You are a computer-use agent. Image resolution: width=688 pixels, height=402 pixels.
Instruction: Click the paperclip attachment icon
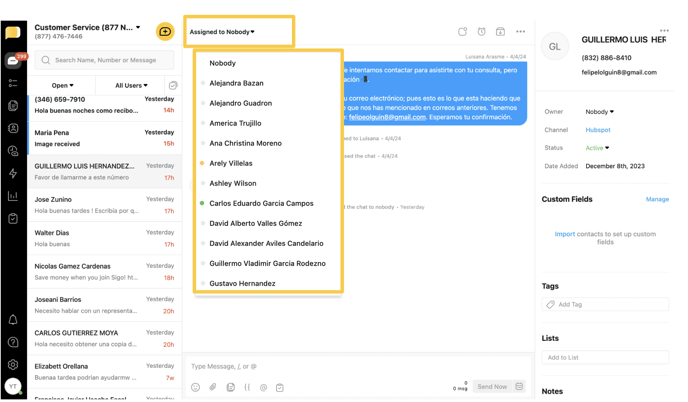coord(213,387)
